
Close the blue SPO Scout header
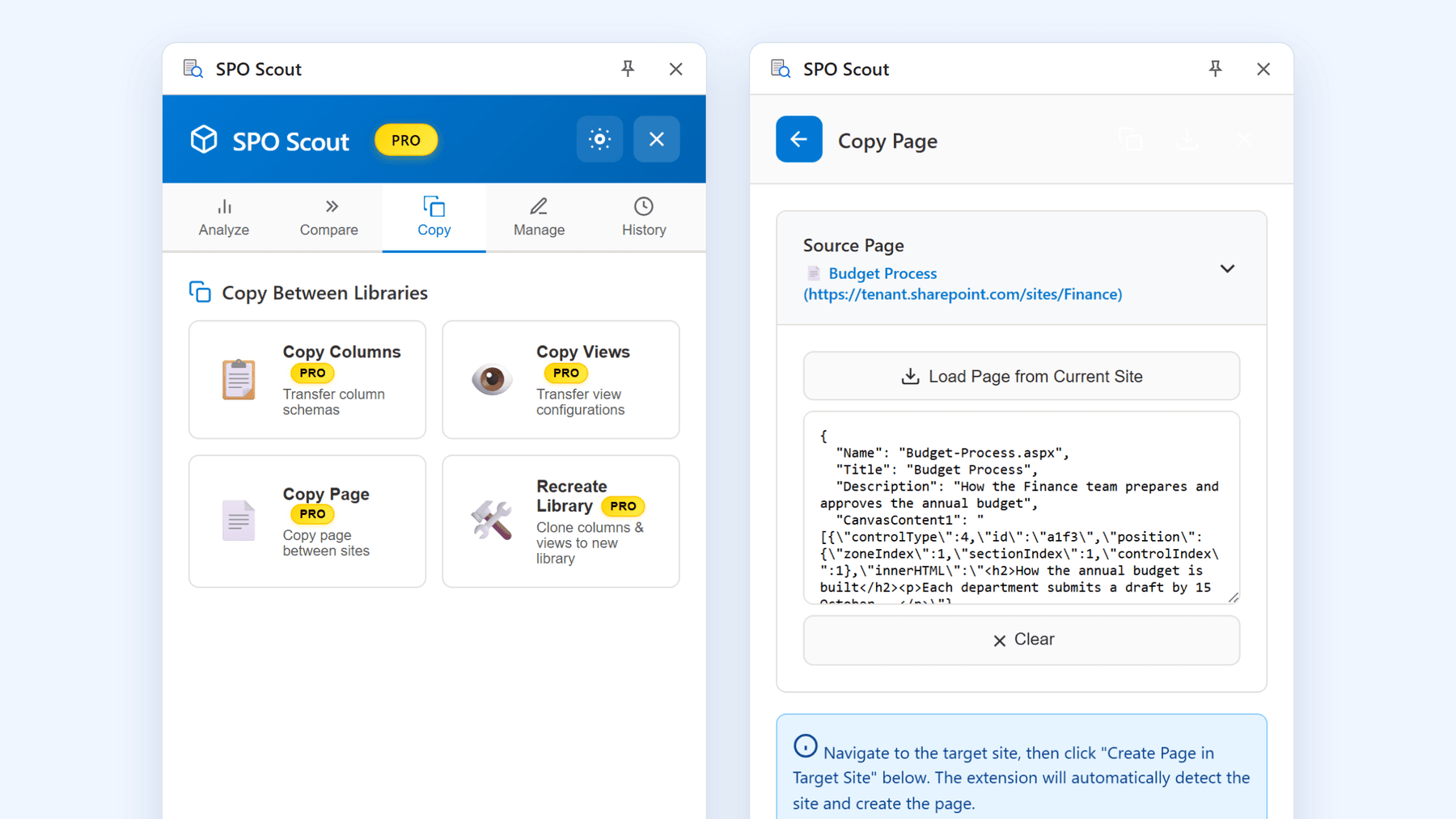coord(656,139)
